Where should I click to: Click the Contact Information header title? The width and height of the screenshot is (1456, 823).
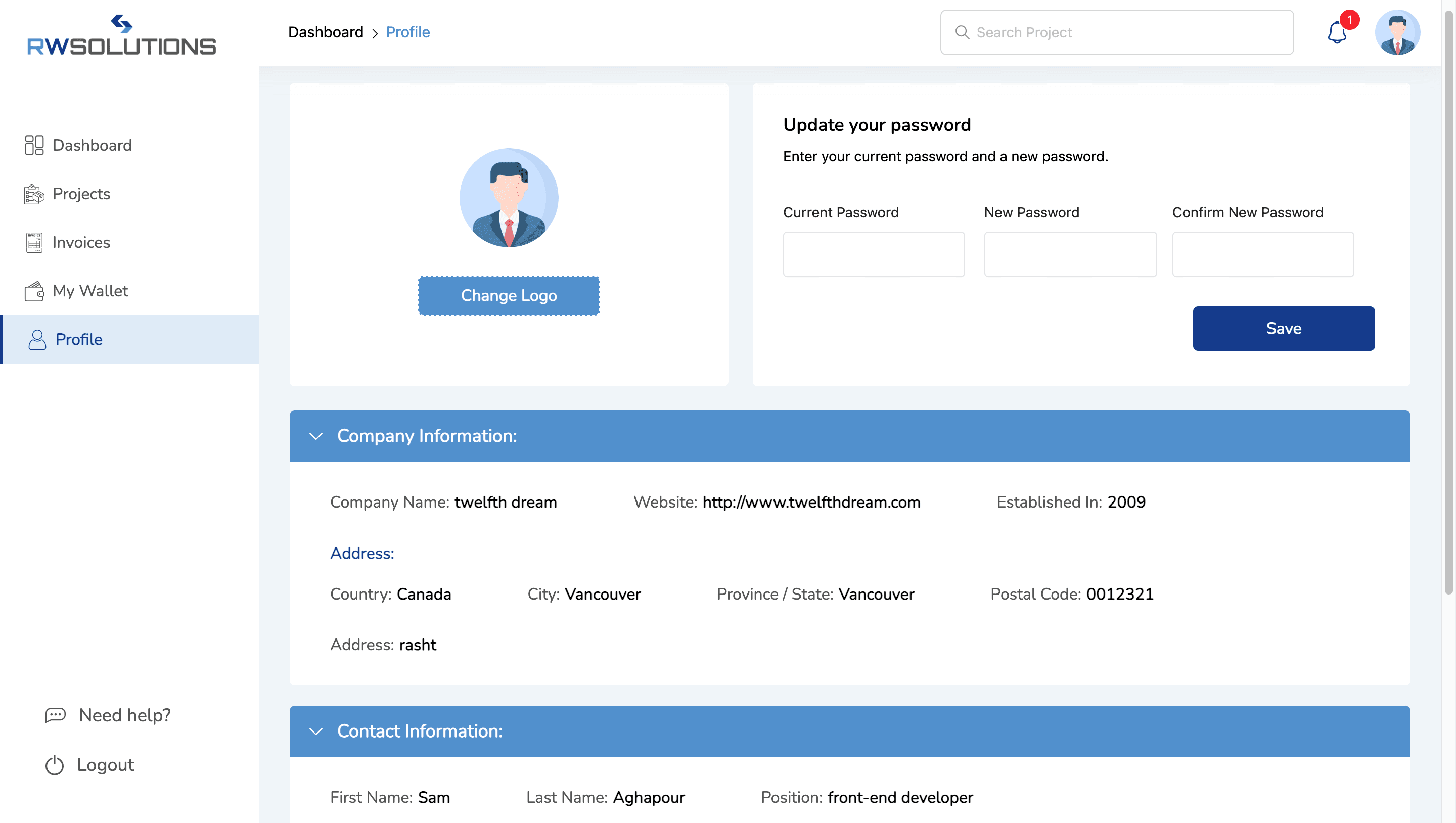click(x=420, y=731)
